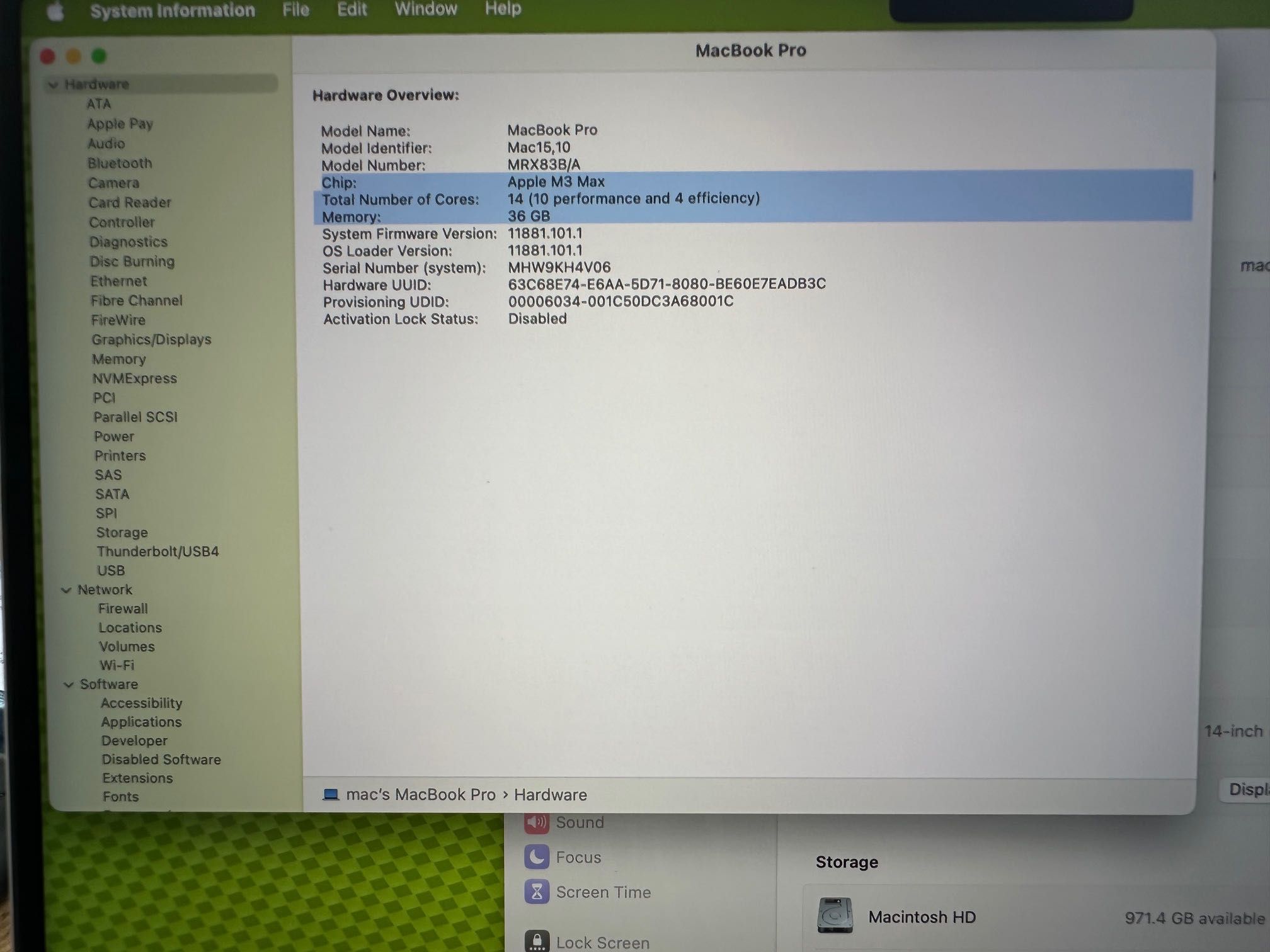Open the Edit menu

[352, 9]
